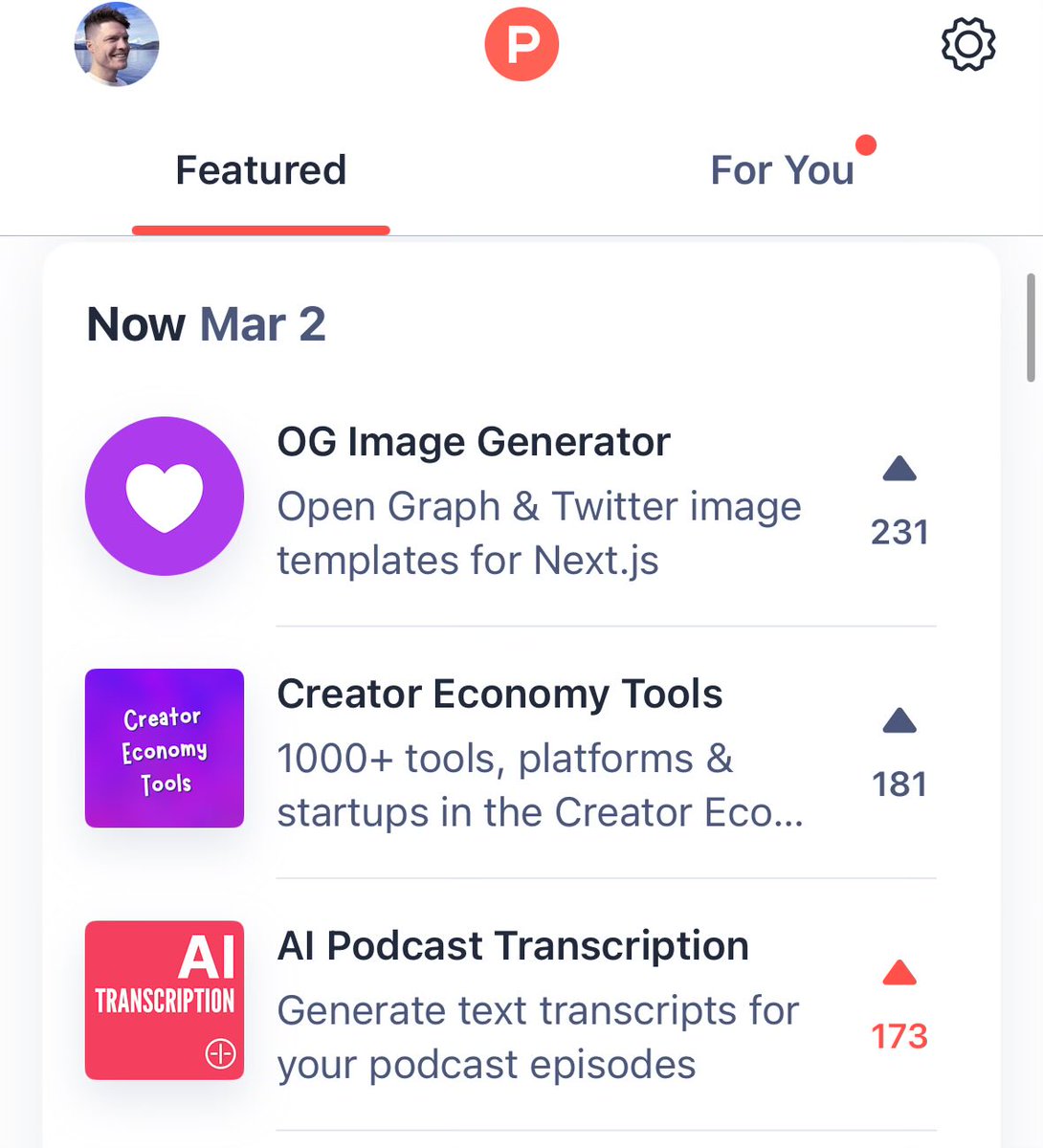Upvote Creator Economy Tools arrow
The height and width of the screenshot is (1148, 1043).
899,721
